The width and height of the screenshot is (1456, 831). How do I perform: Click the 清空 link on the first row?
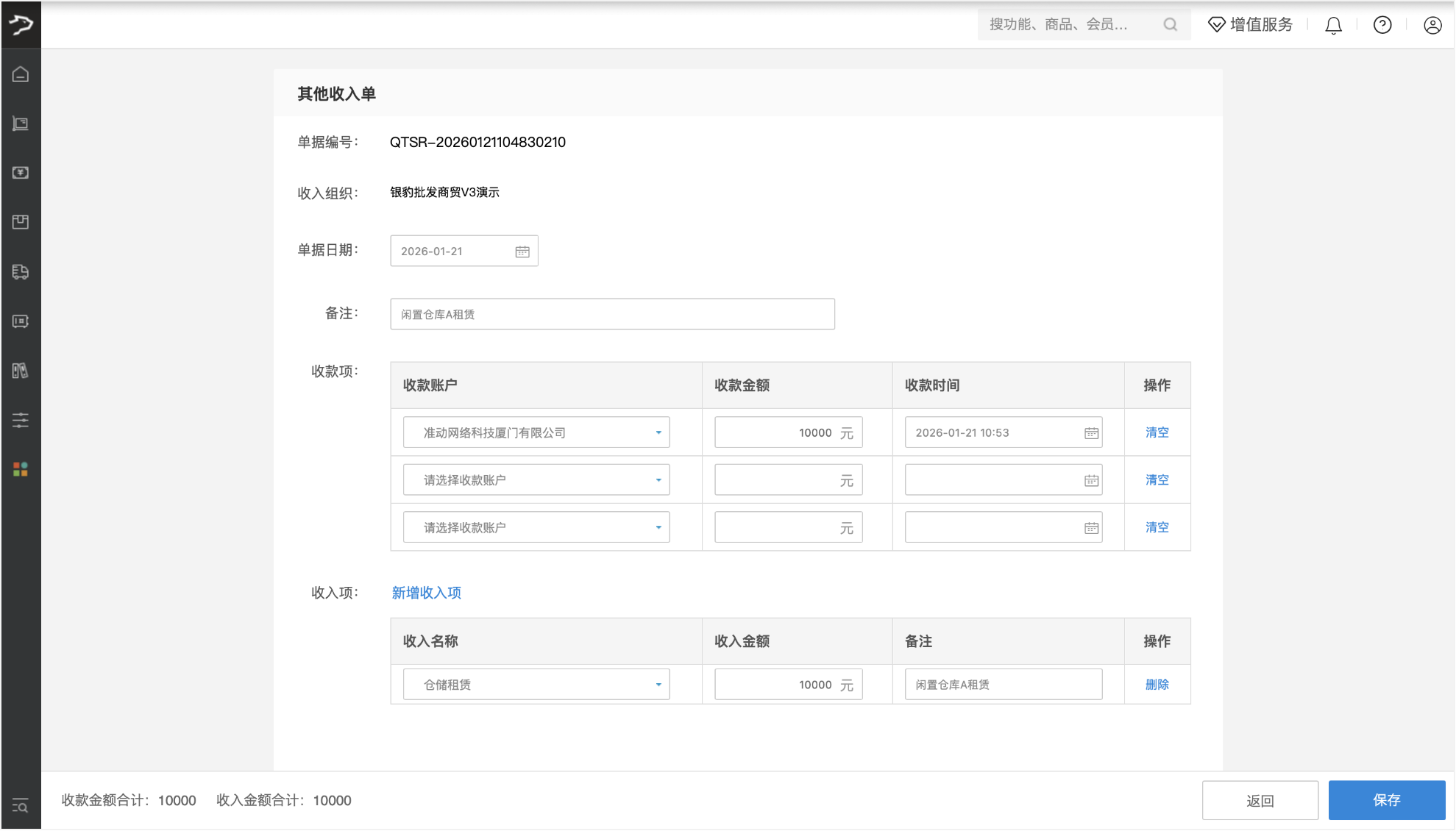pyautogui.click(x=1156, y=432)
